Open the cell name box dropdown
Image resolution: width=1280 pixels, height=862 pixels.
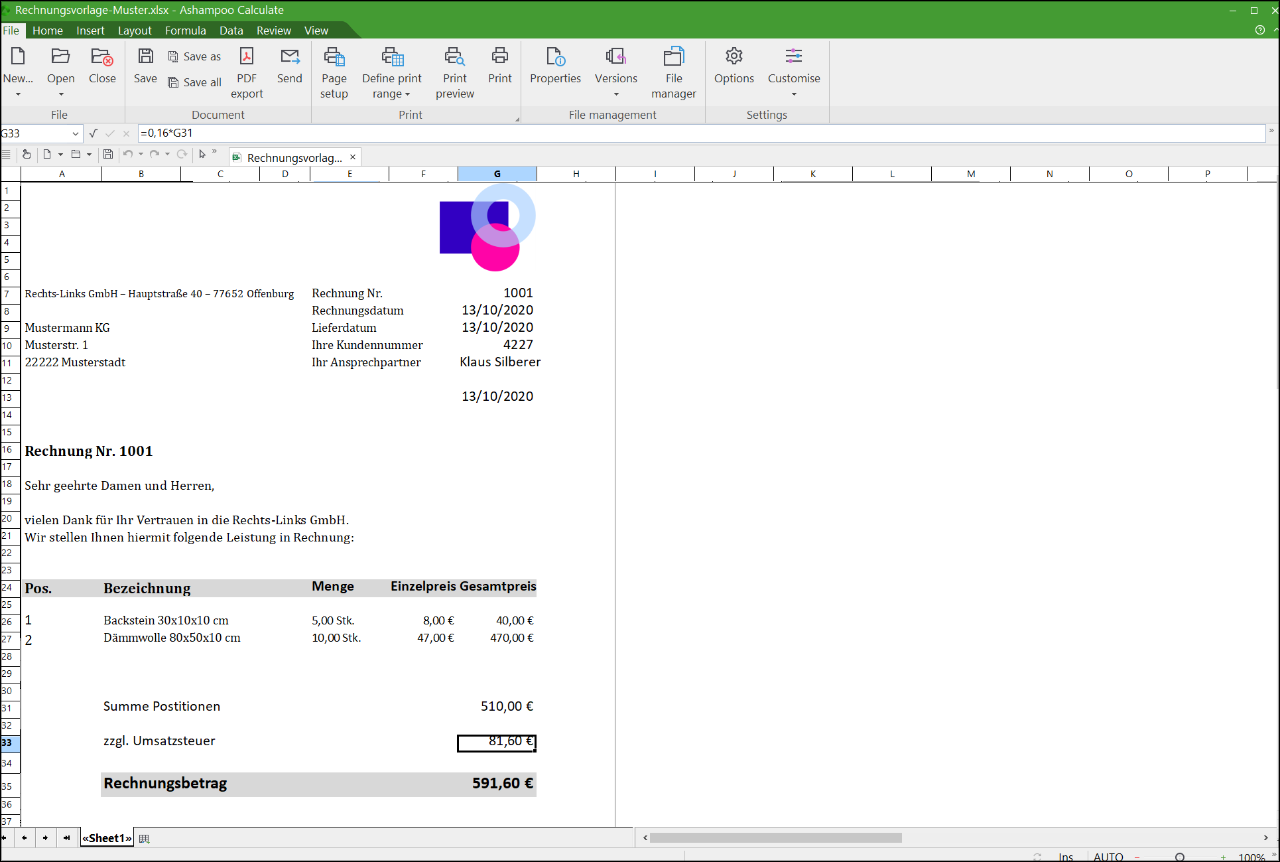(x=76, y=133)
